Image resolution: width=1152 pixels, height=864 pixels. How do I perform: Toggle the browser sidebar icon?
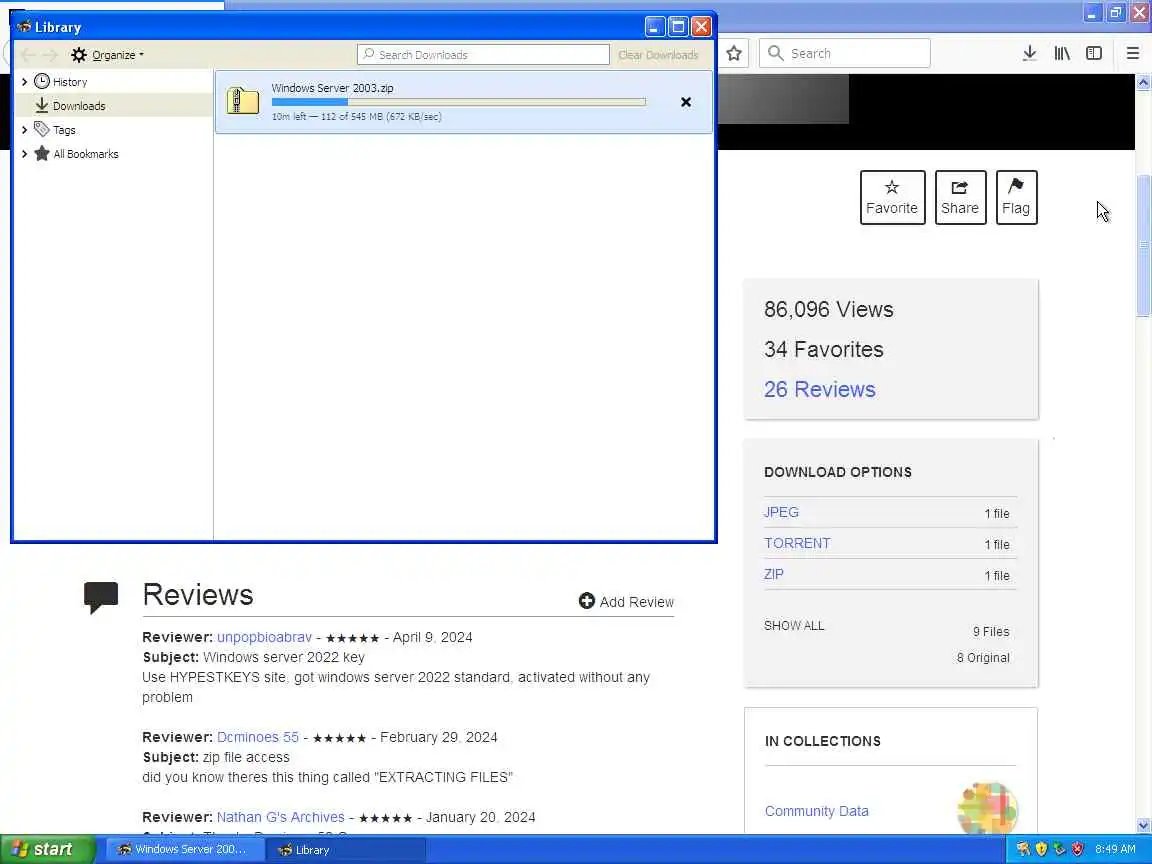click(1094, 53)
